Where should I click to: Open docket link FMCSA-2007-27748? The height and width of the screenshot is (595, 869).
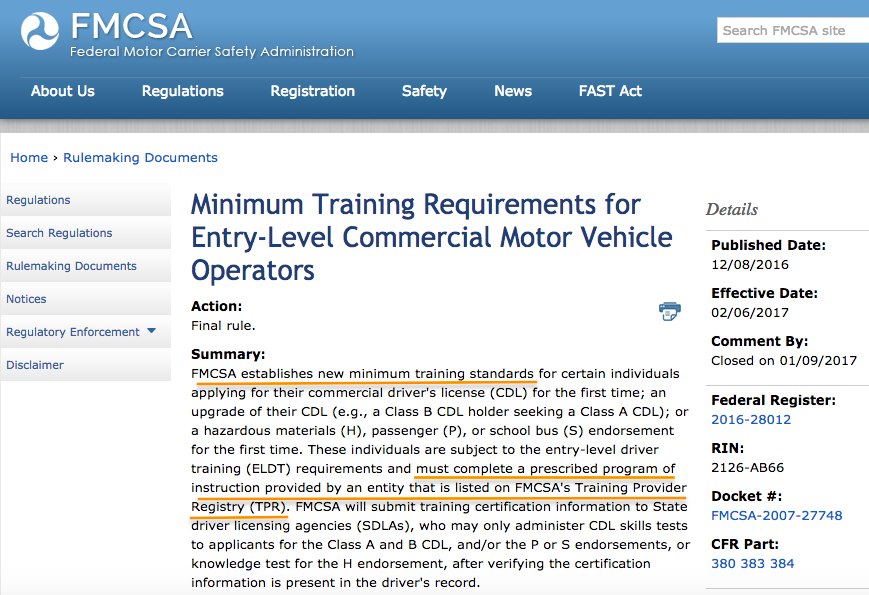tap(776, 515)
